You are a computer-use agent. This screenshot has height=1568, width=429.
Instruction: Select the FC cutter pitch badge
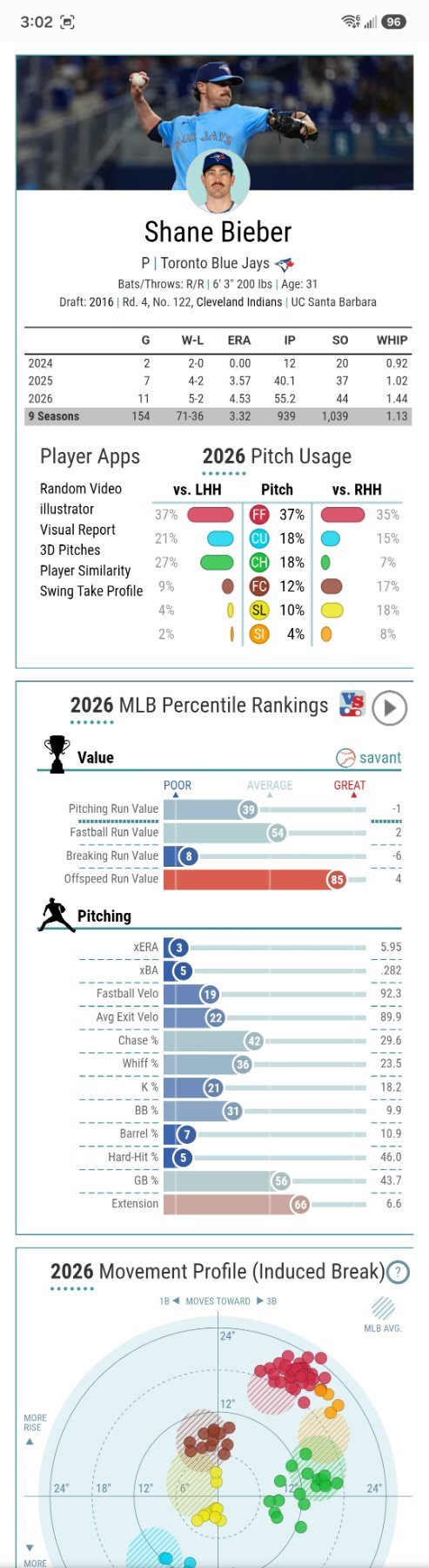258,586
